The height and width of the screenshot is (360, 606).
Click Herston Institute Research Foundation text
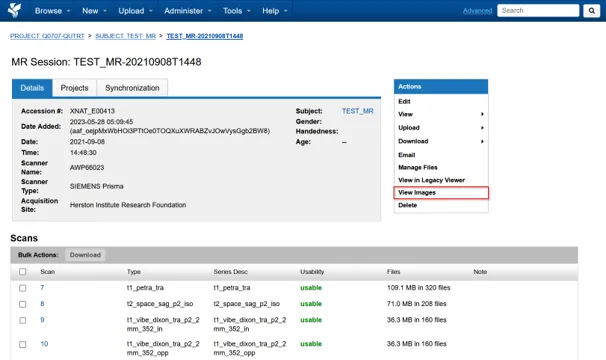point(128,205)
